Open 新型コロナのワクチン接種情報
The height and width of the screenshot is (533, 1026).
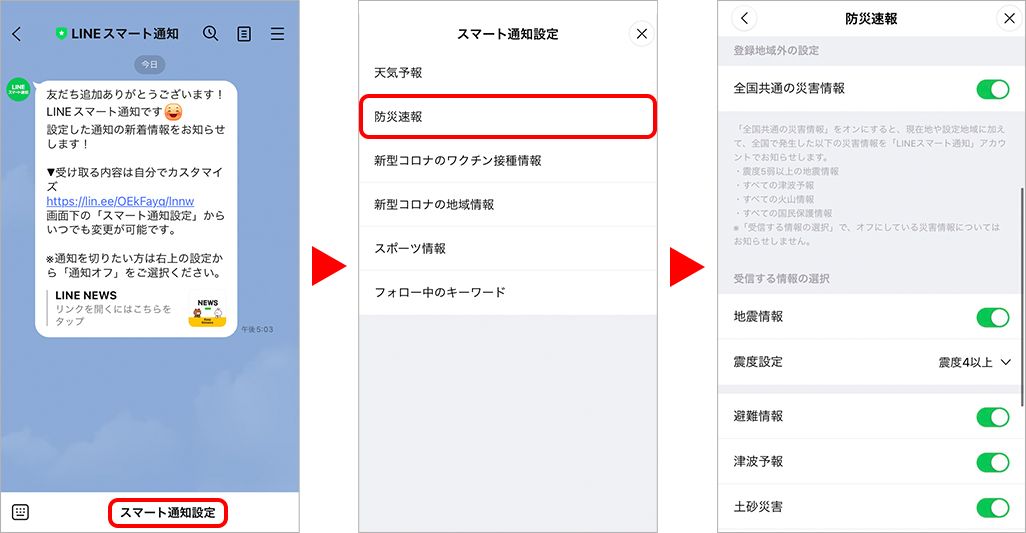(508, 160)
